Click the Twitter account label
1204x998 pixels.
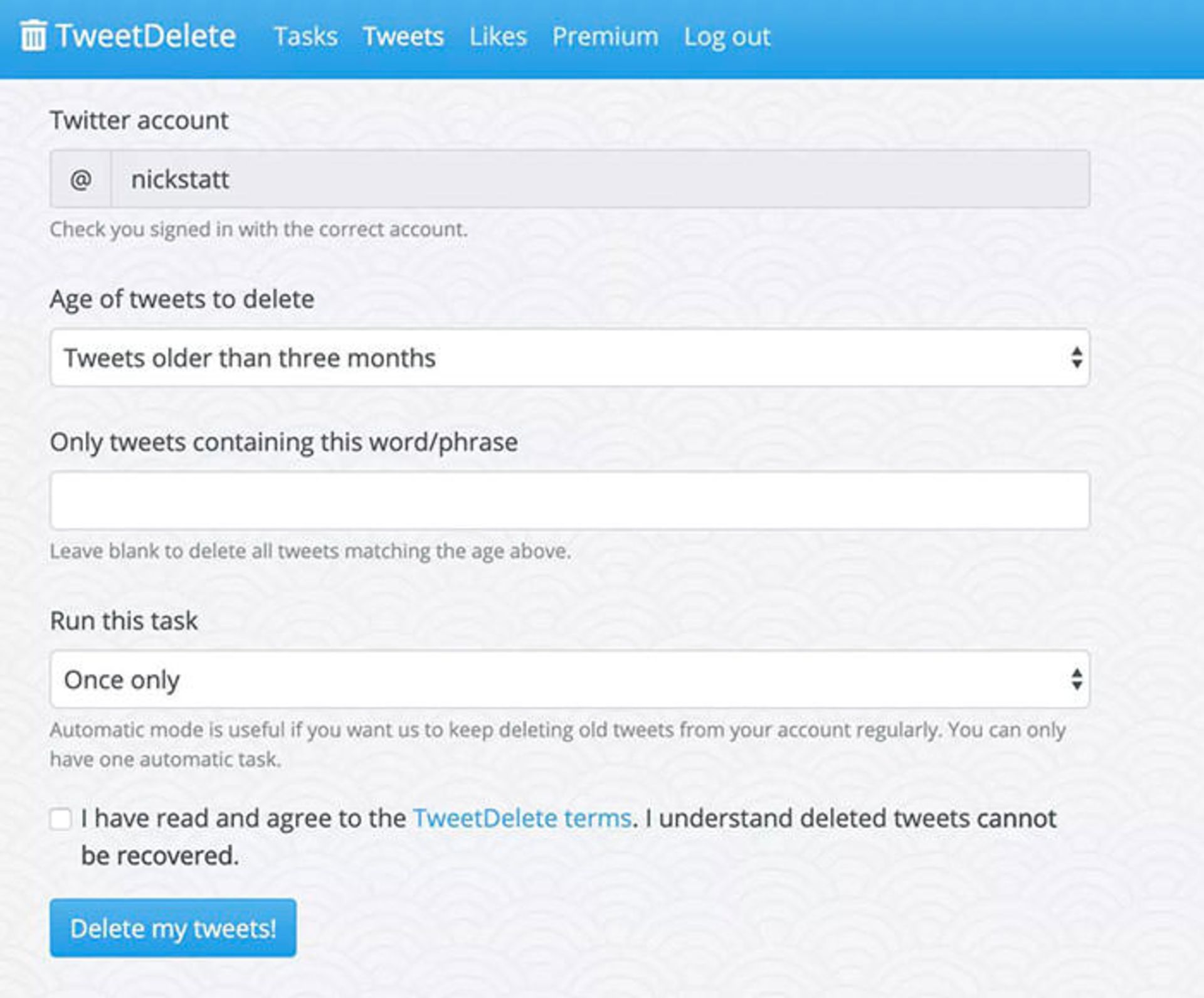point(139,120)
